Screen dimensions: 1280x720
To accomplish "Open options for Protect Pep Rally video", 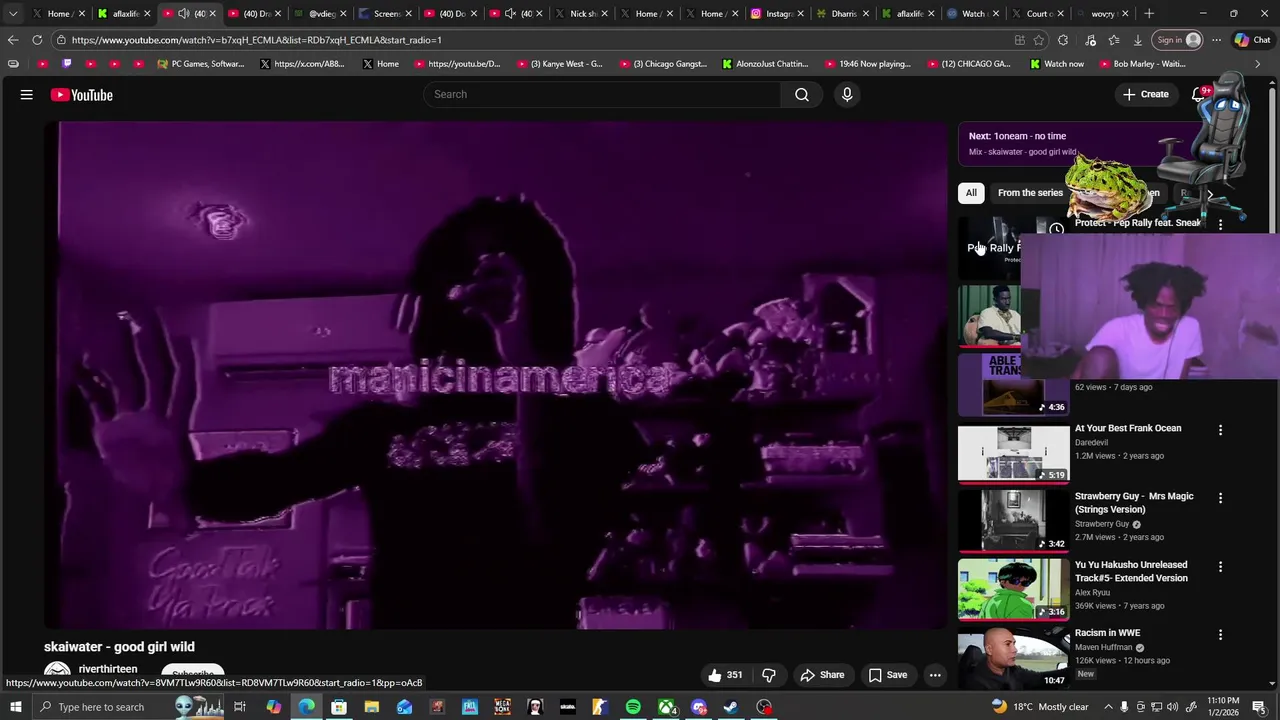I will (1220, 225).
